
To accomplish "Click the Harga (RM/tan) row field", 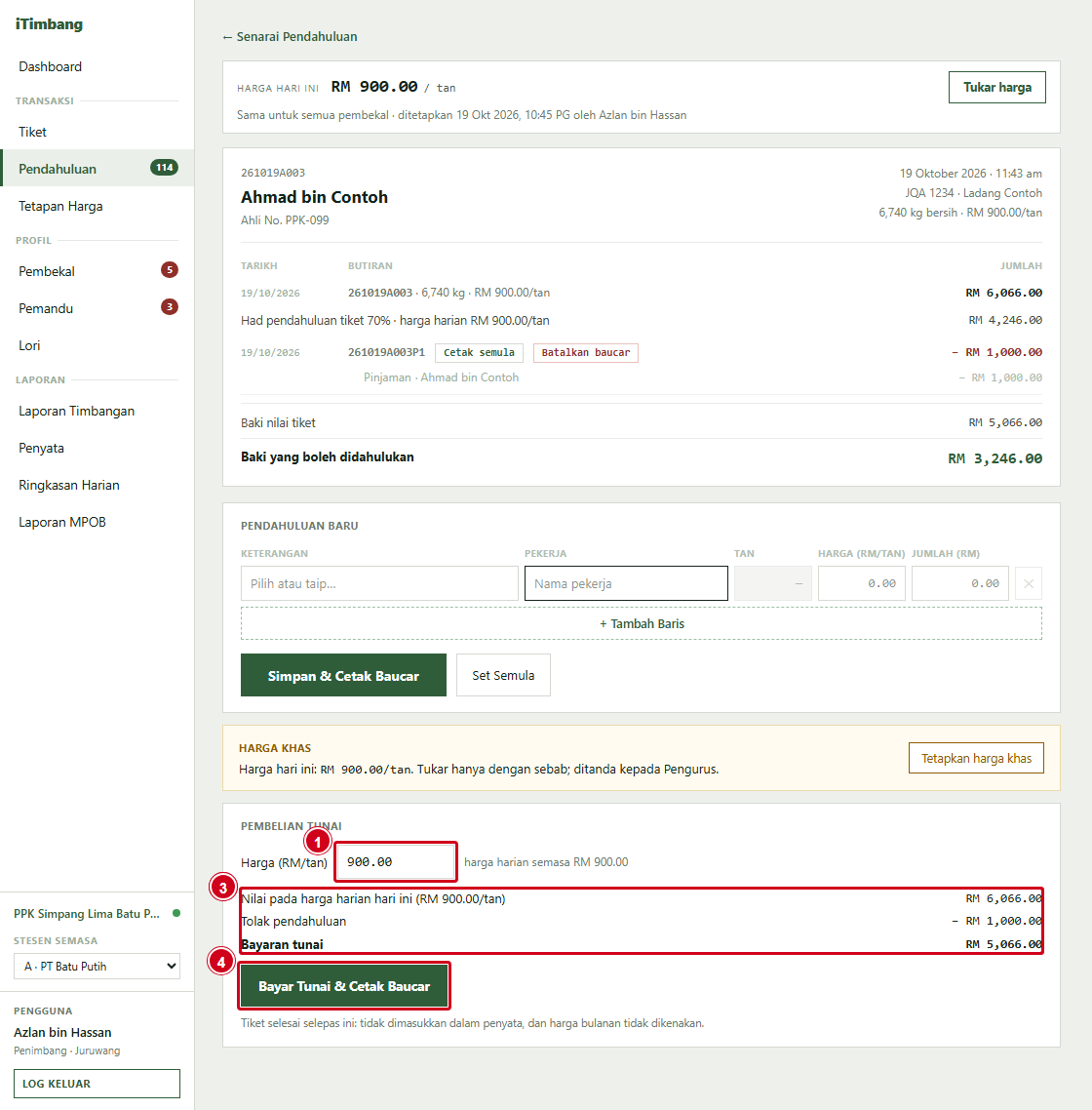I will point(861,583).
